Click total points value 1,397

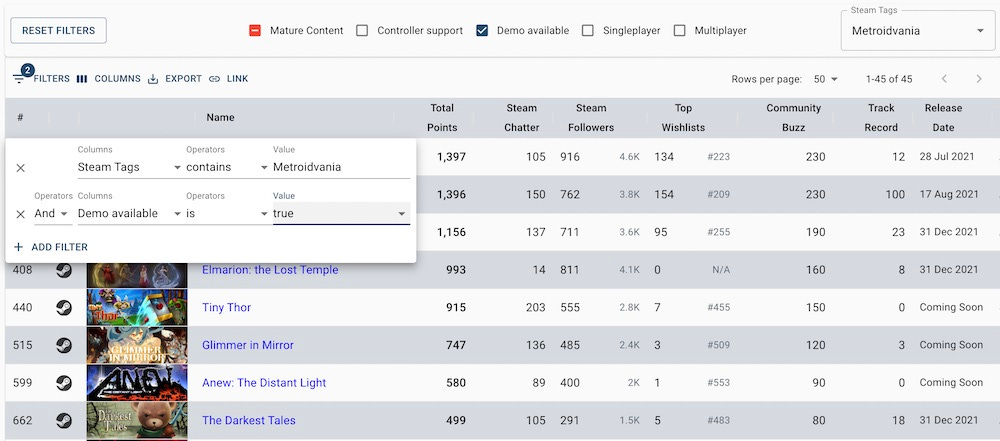[x=451, y=157]
